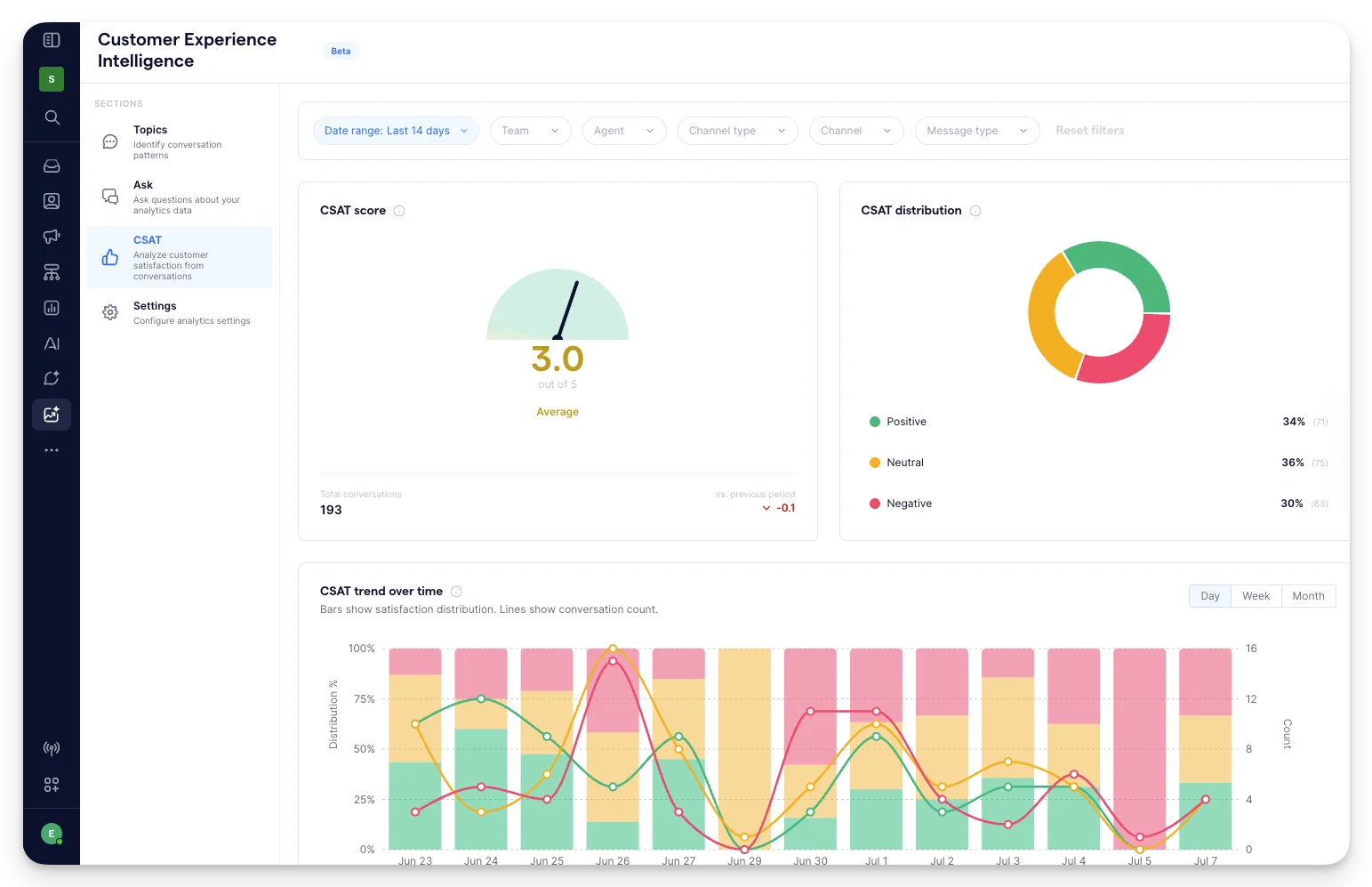Open the campaigns megaphone icon
The width and height of the screenshot is (1372, 887).
coord(52,237)
